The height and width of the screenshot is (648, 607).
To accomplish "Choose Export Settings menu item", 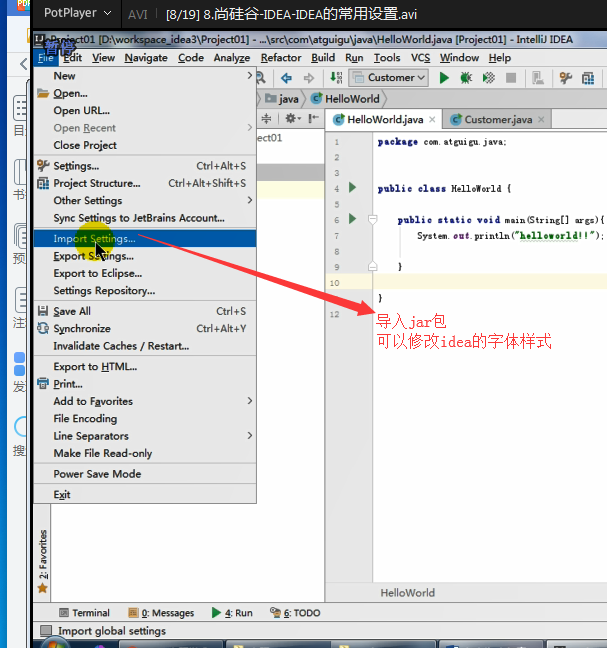I will click(145, 256).
